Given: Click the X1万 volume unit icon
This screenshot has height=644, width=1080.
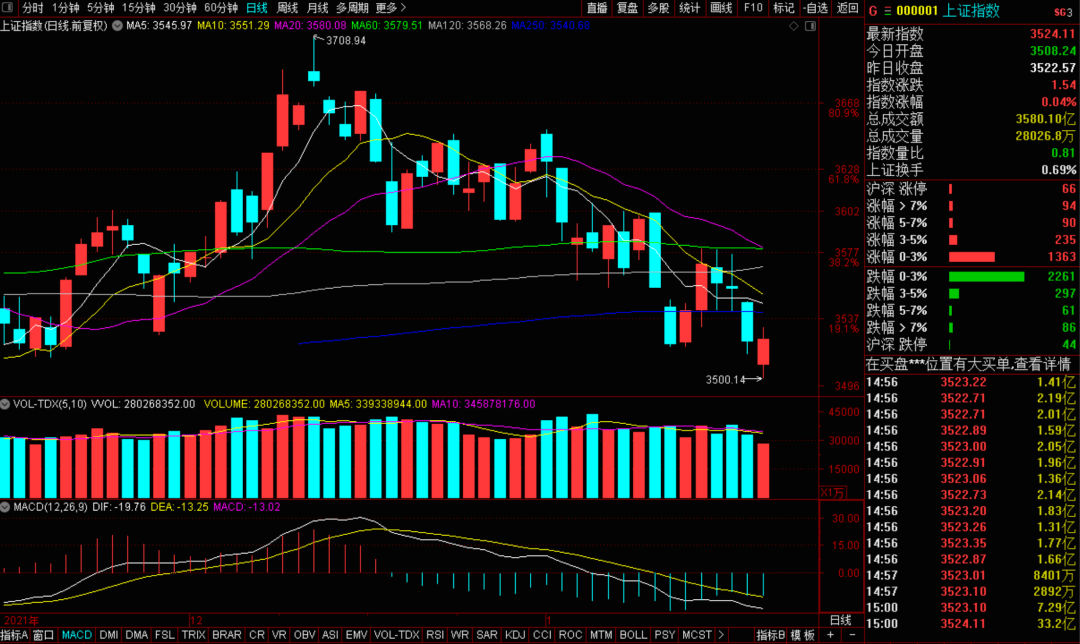Looking at the screenshot, I should point(832,492).
